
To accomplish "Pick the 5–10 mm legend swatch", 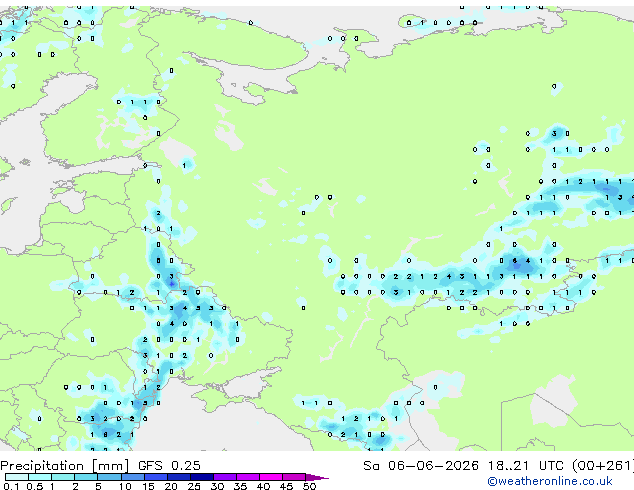I will pos(109,477).
